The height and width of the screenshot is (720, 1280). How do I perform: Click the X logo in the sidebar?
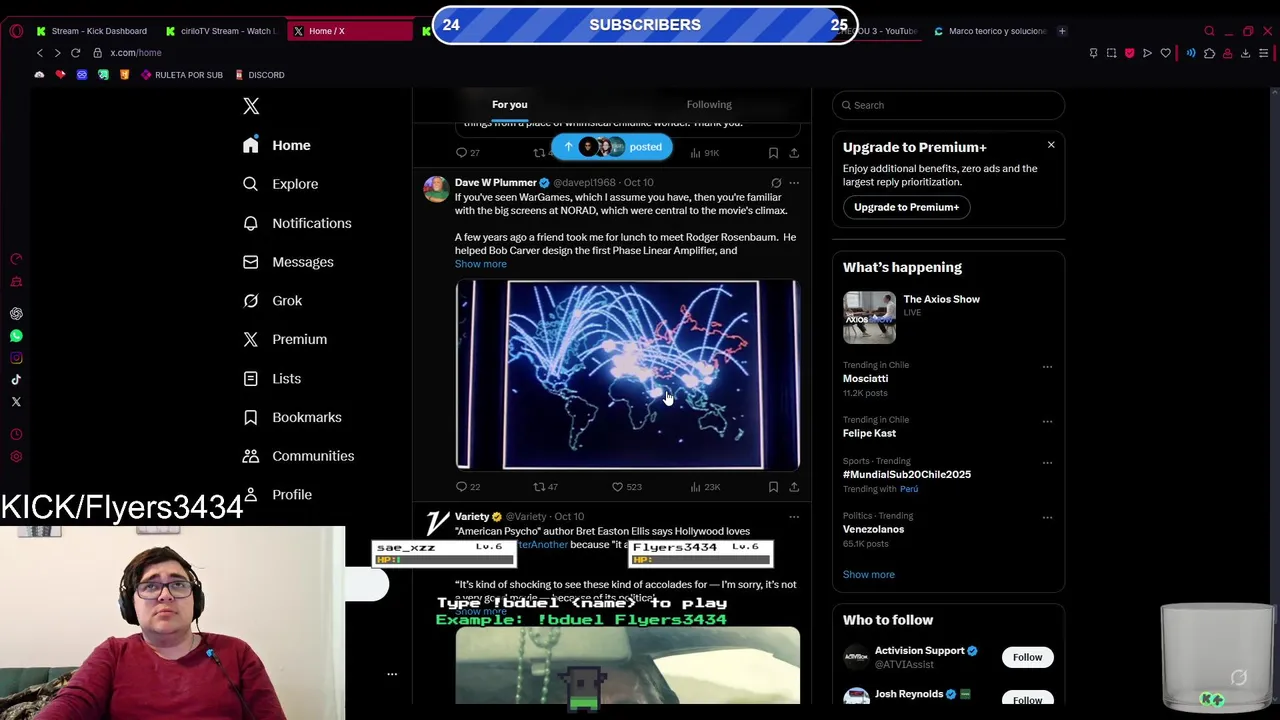251,106
